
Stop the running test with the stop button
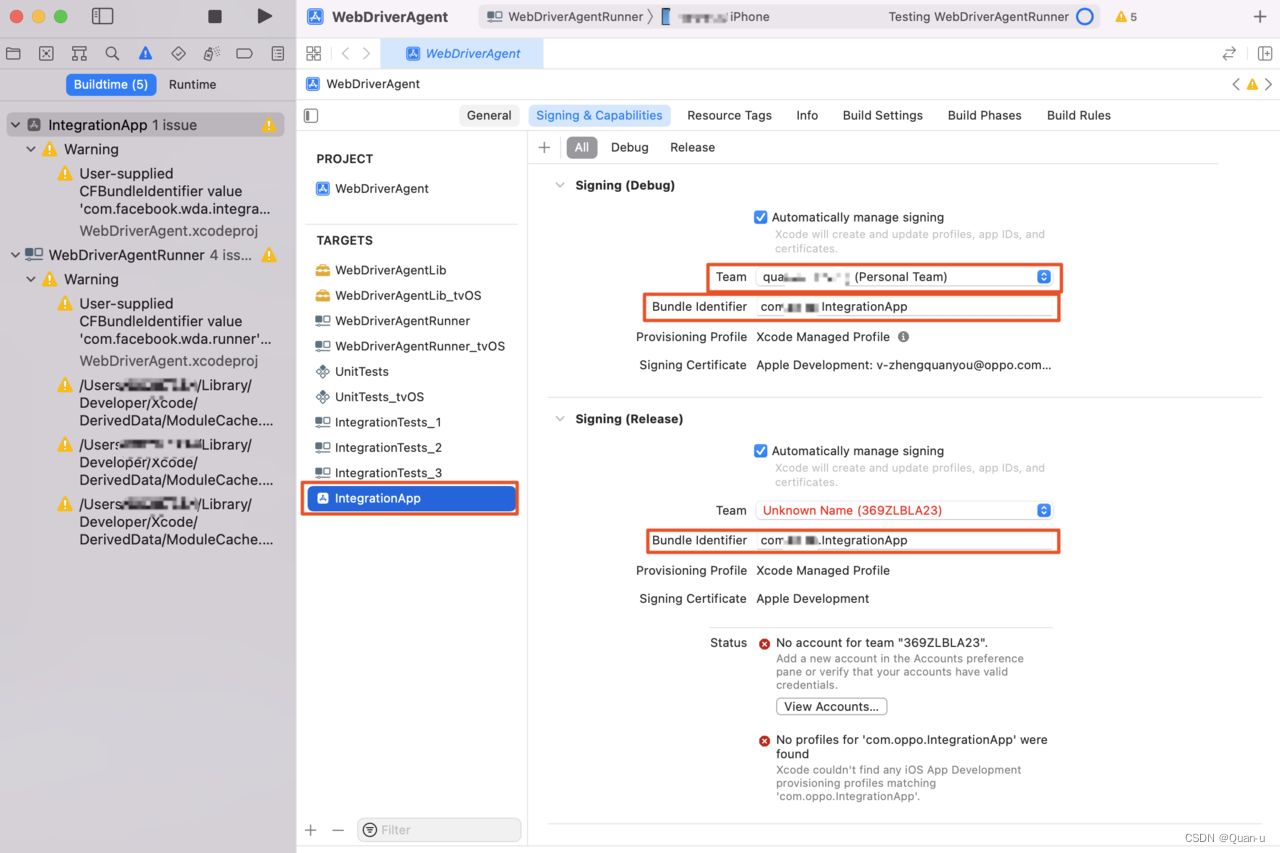[215, 16]
